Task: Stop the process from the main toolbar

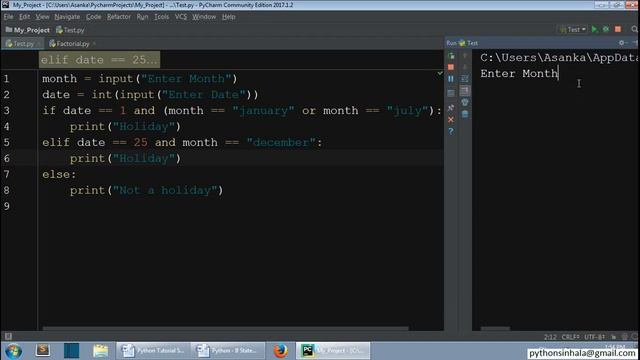Action: 618,29
